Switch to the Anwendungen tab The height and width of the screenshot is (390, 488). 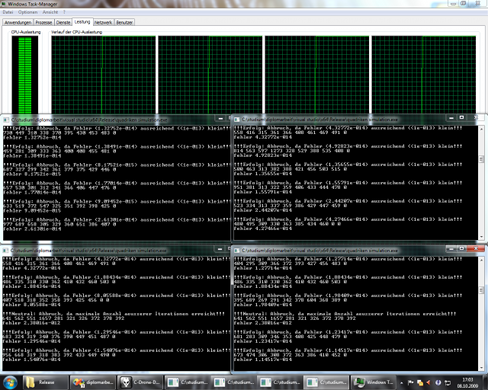[18, 22]
